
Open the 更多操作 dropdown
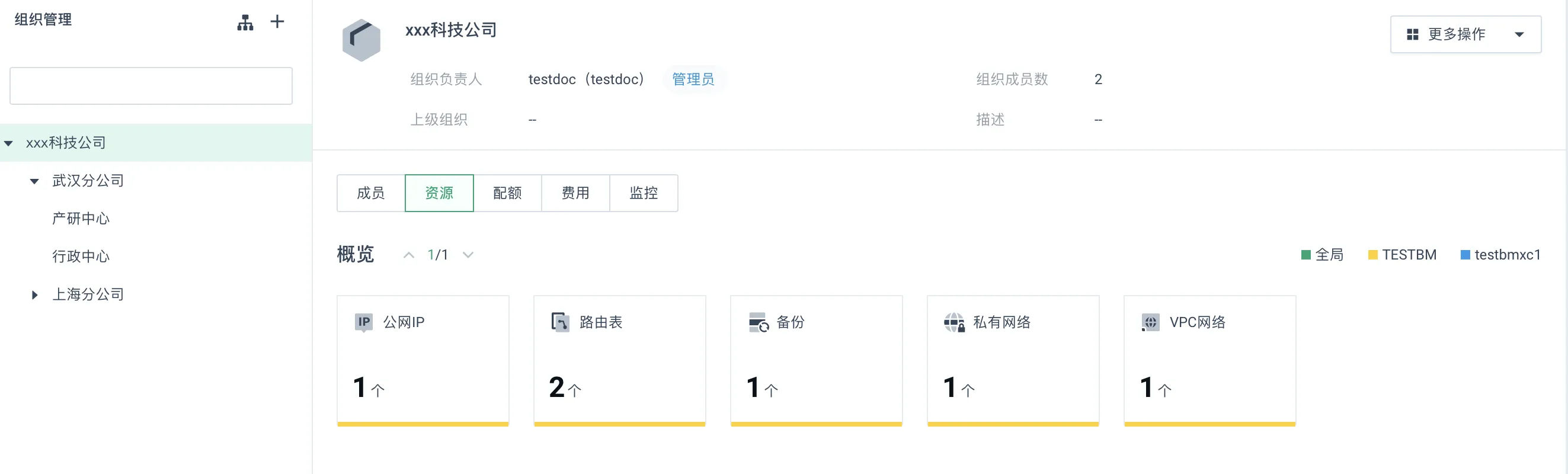coord(1465,35)
